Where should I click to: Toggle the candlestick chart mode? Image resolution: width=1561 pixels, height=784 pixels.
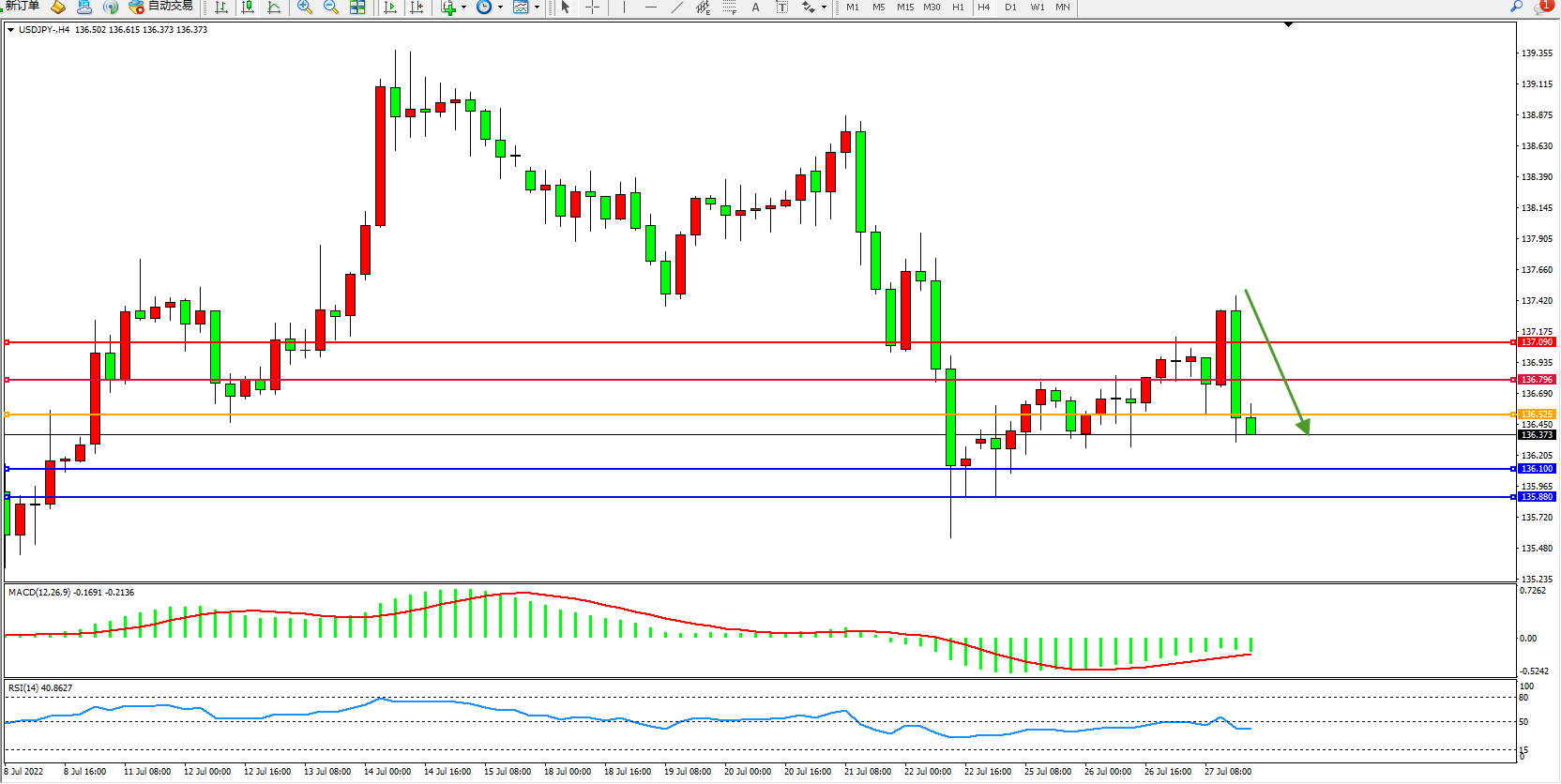(x=248, y=8)
